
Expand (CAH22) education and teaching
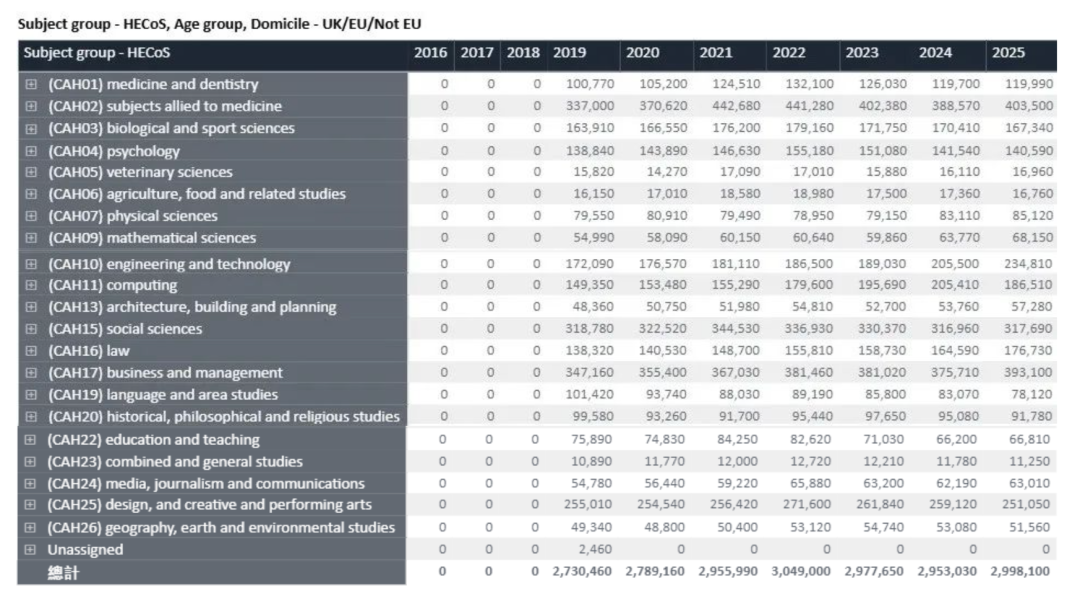click(30, 439)
